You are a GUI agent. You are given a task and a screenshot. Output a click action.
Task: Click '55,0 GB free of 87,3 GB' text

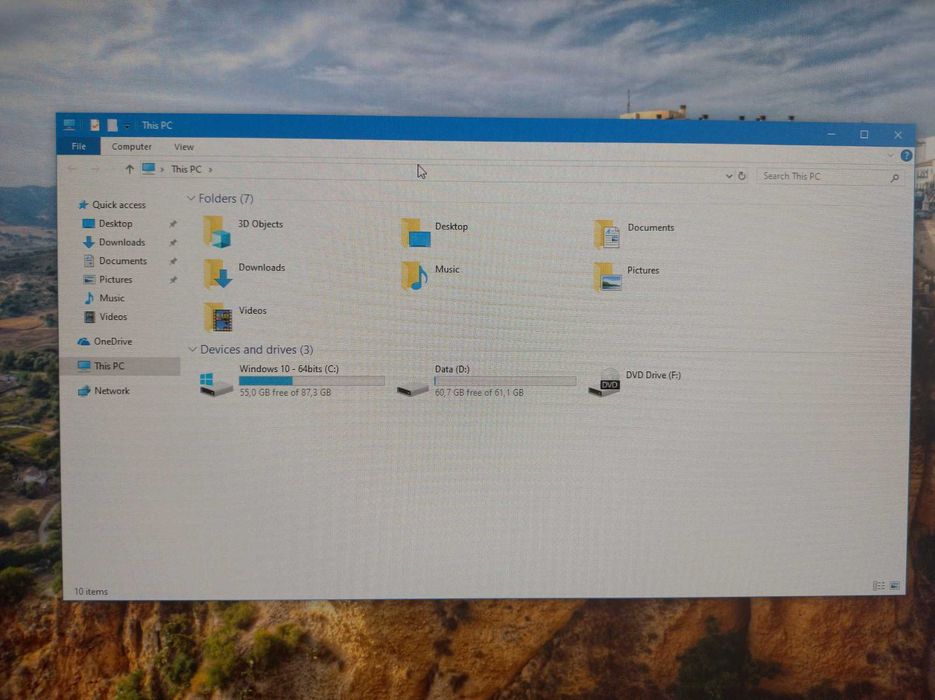[x=286, y=392]
